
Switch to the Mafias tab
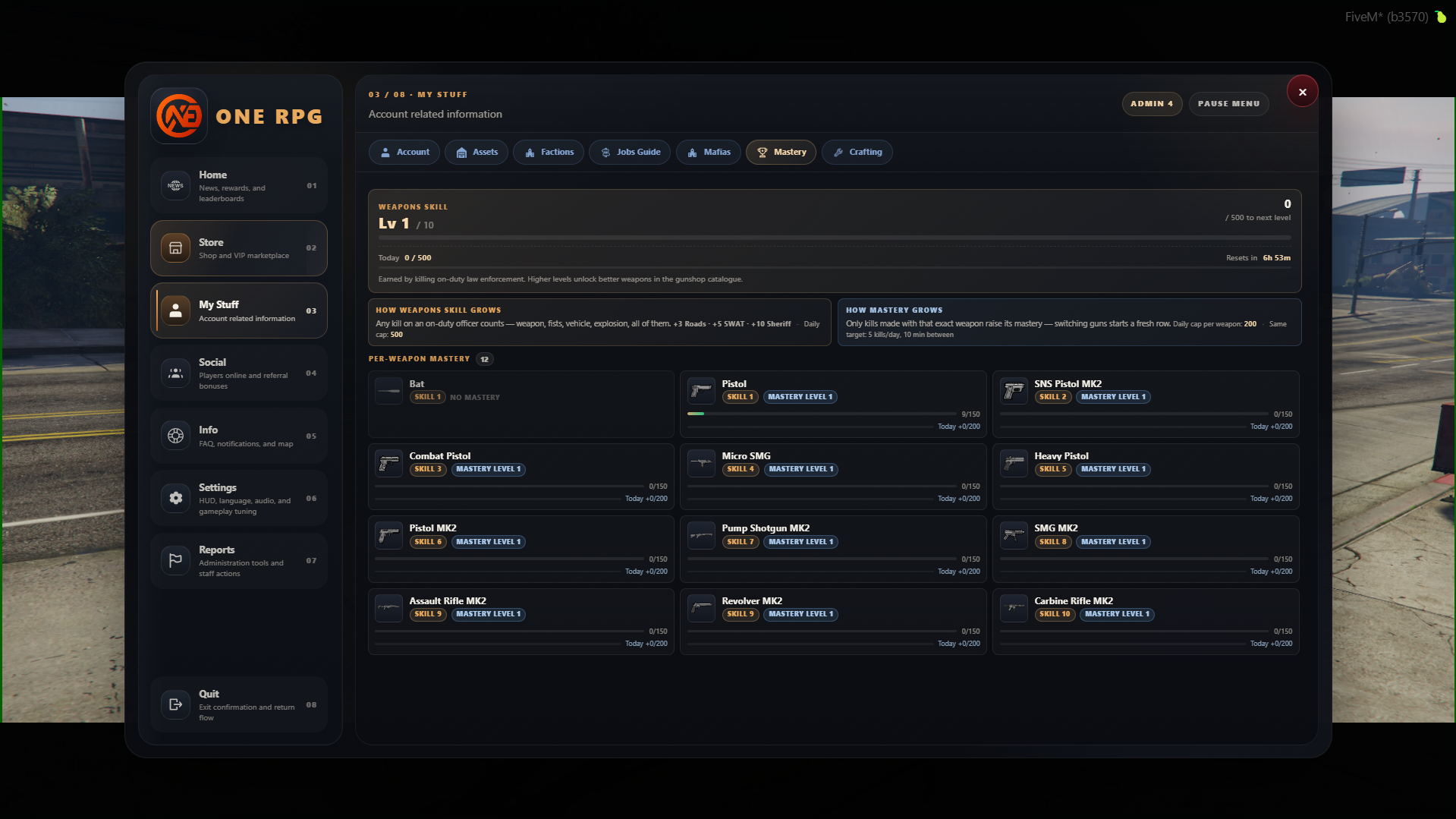708,152
